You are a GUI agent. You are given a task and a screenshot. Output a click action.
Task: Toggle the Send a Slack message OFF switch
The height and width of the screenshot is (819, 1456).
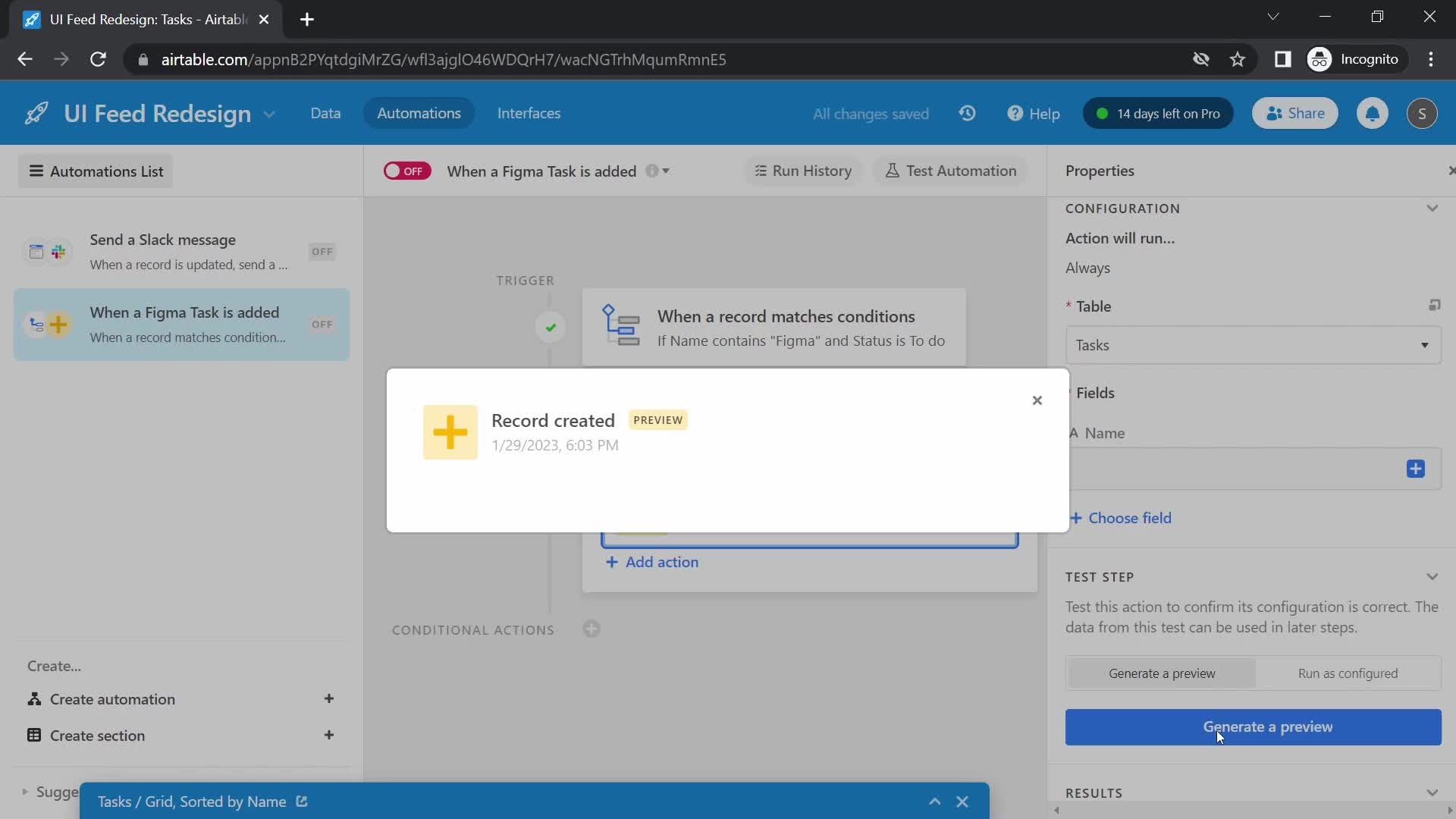322,252
